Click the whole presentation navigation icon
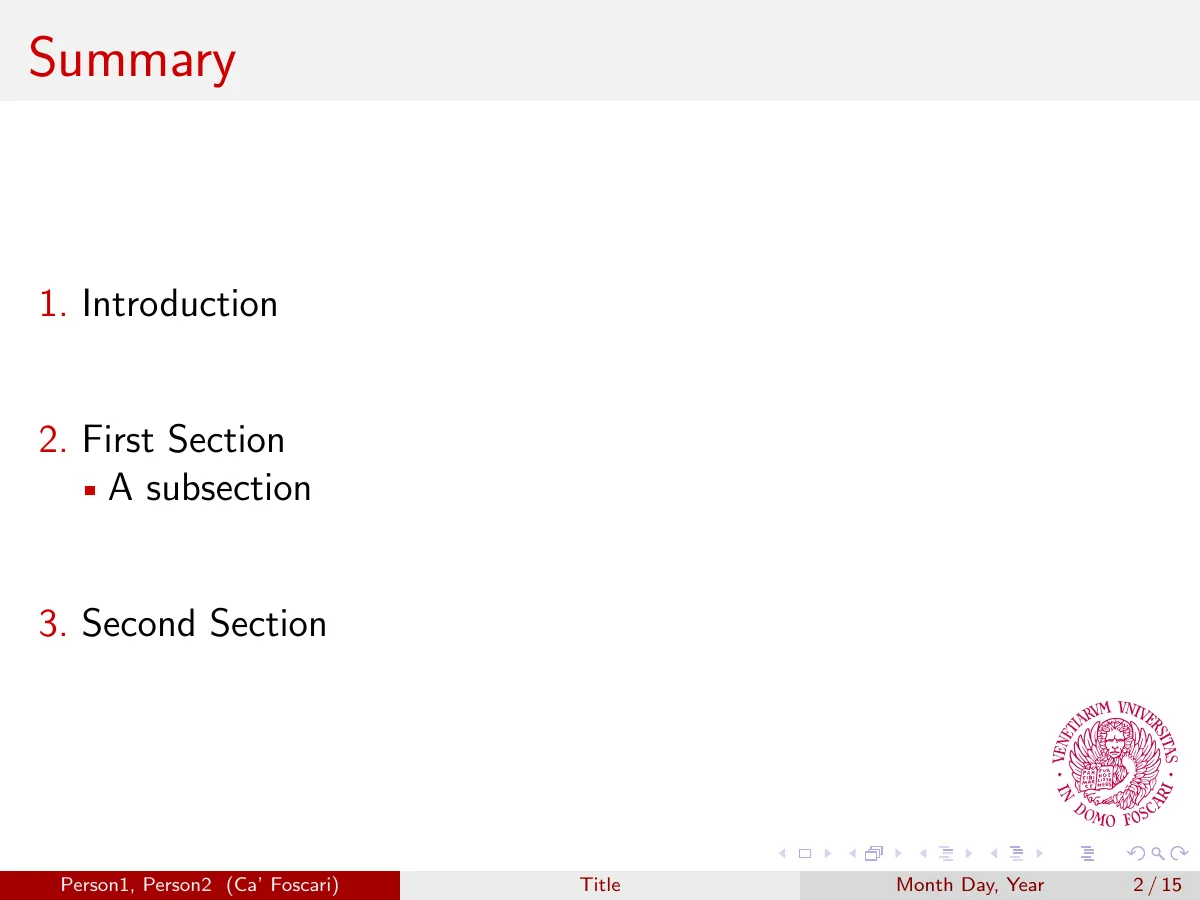The width and height of the screenshot is (1200, 900). point(1089,853)
